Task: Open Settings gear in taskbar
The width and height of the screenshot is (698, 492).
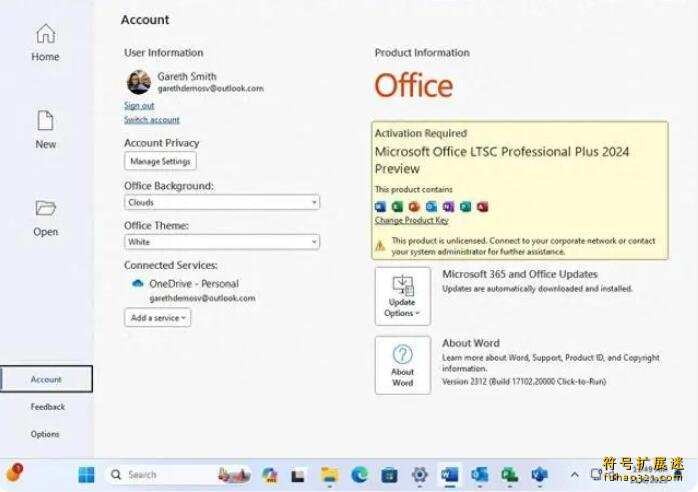Action: coord(419,475)
